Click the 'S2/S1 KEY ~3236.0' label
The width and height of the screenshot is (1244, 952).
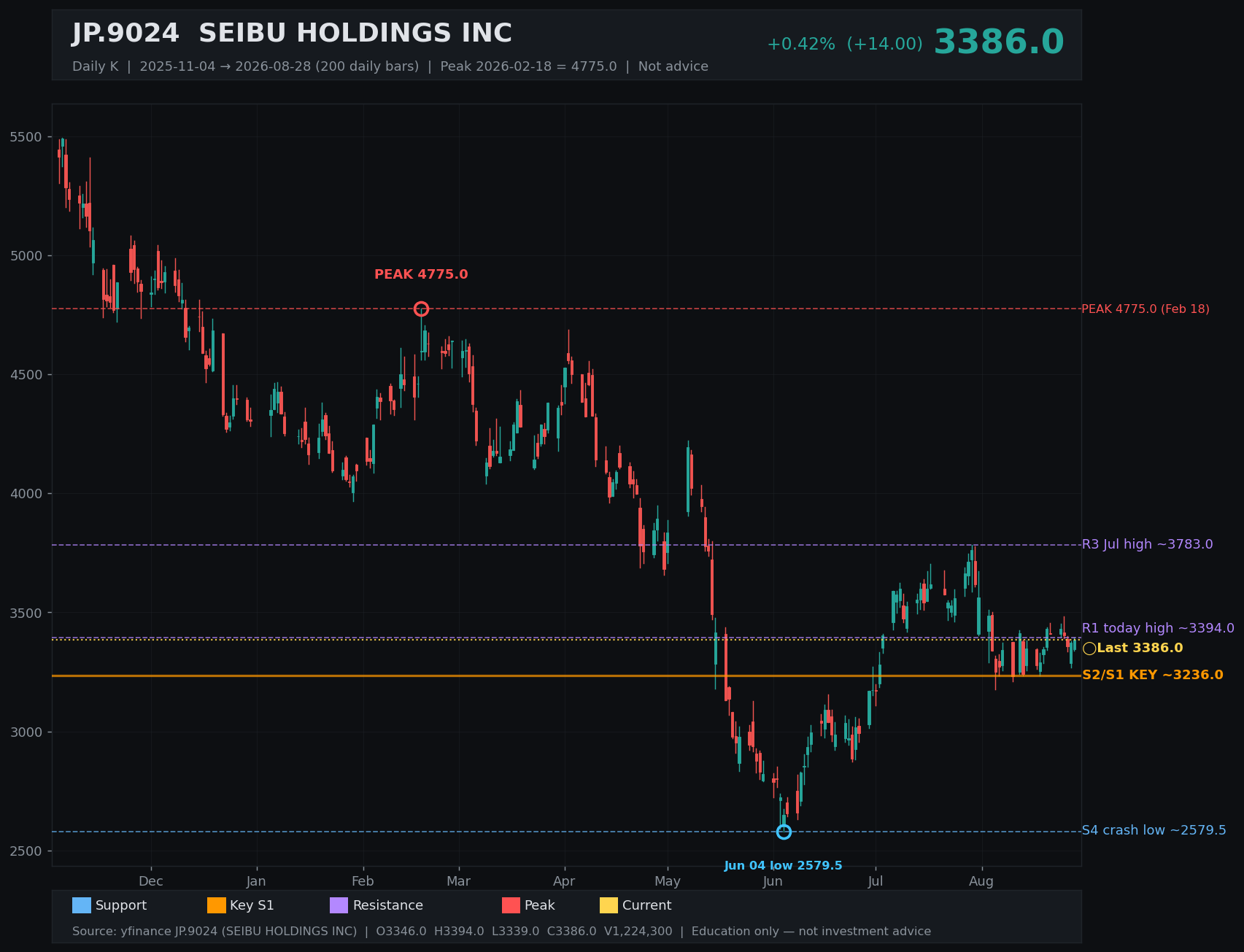[1153, 676]
